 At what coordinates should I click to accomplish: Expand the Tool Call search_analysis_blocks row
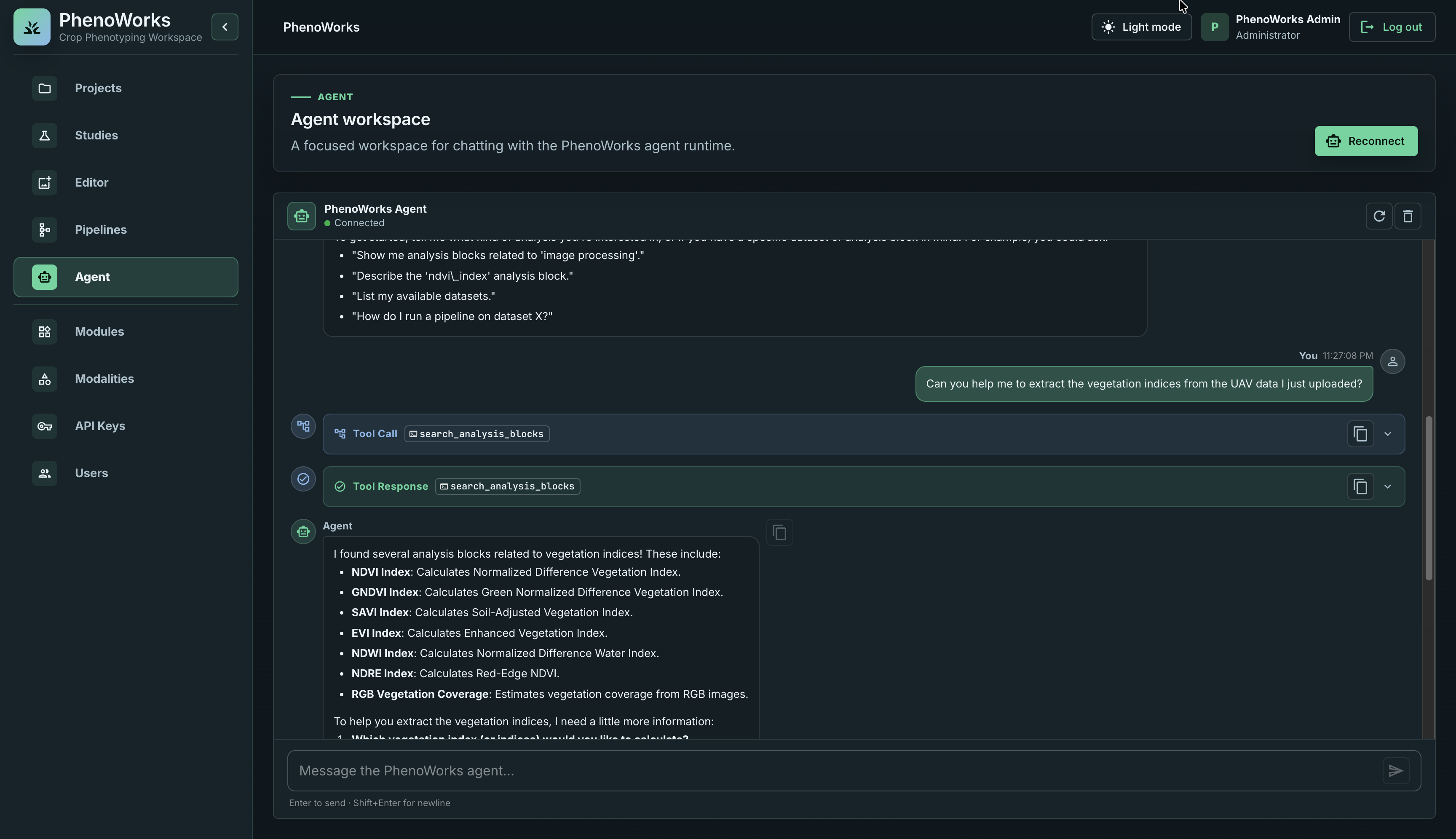click(x=1387, y=434)
